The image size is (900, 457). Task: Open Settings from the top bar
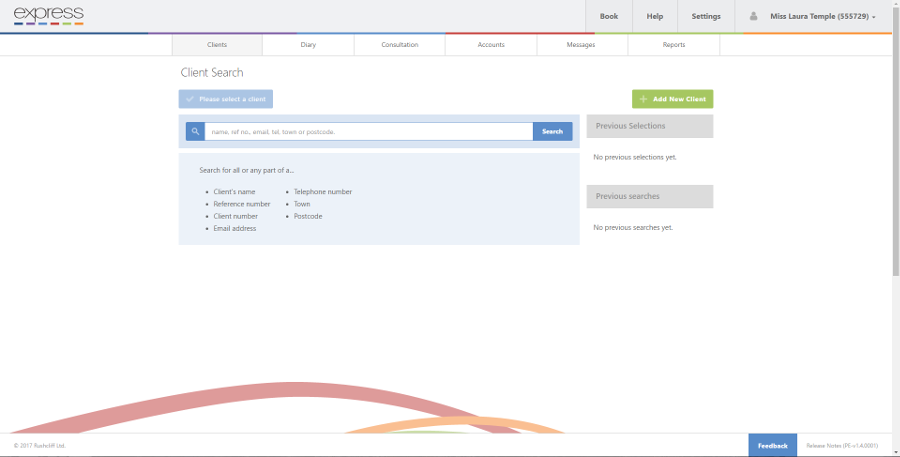pyautogui.click(x=706, y=16)
